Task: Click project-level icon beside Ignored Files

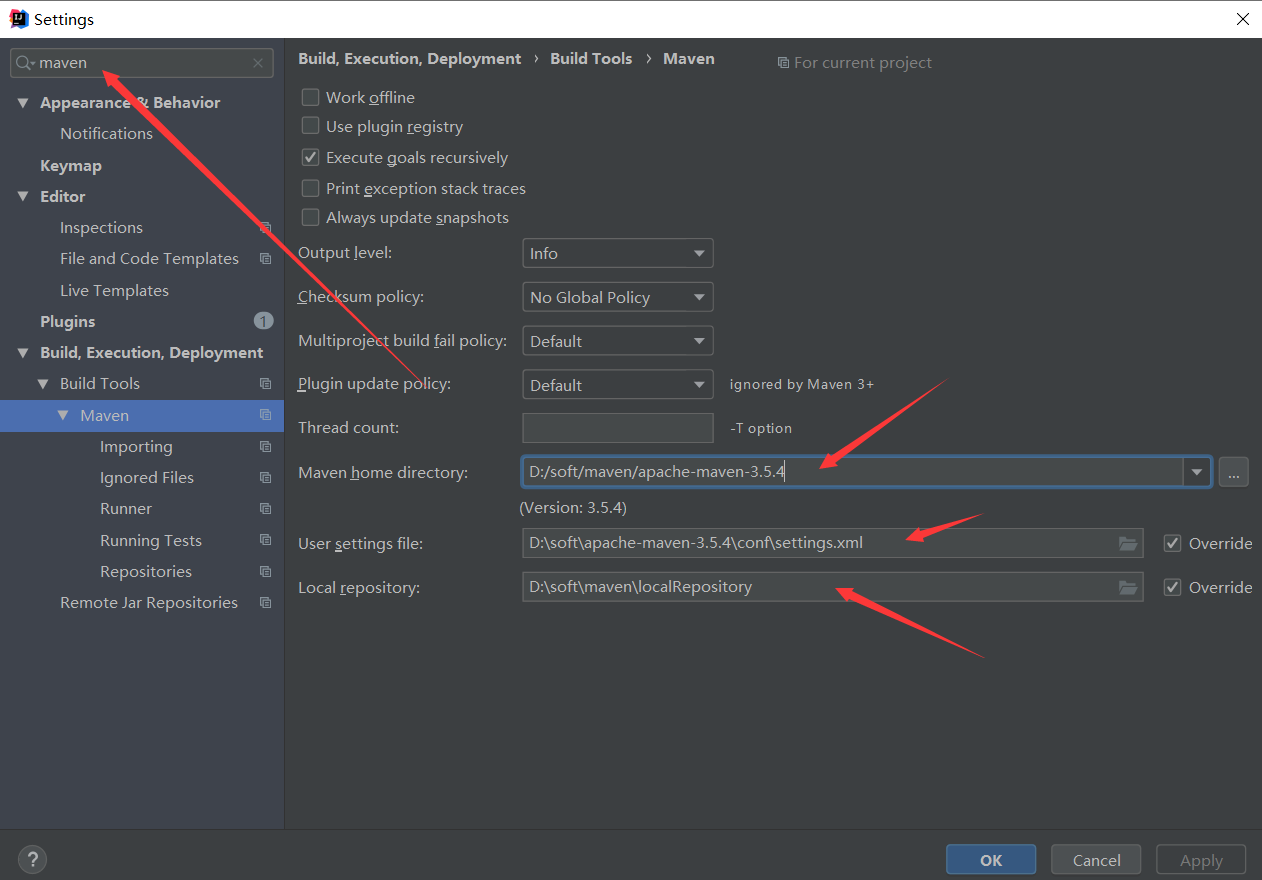Action: (265, 478)
